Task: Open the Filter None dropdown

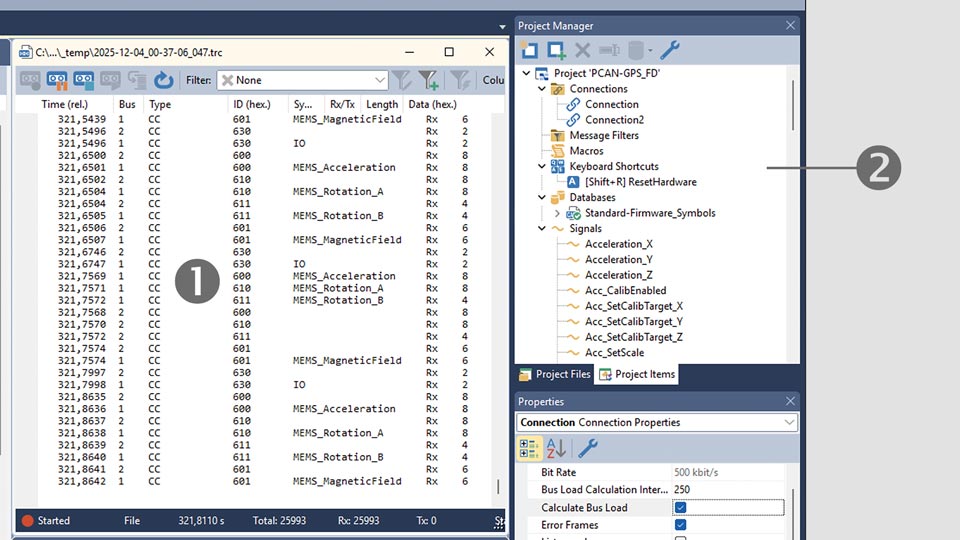Action: (380, 80)
